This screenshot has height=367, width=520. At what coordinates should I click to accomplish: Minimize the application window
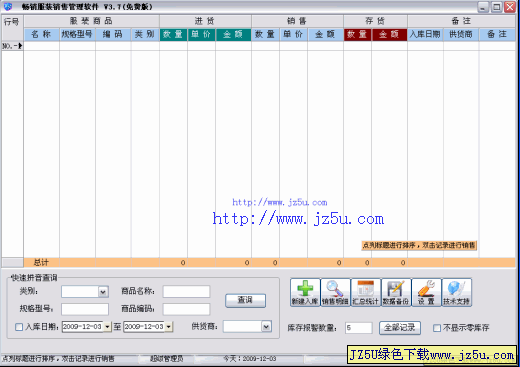[x=483, y=7]
